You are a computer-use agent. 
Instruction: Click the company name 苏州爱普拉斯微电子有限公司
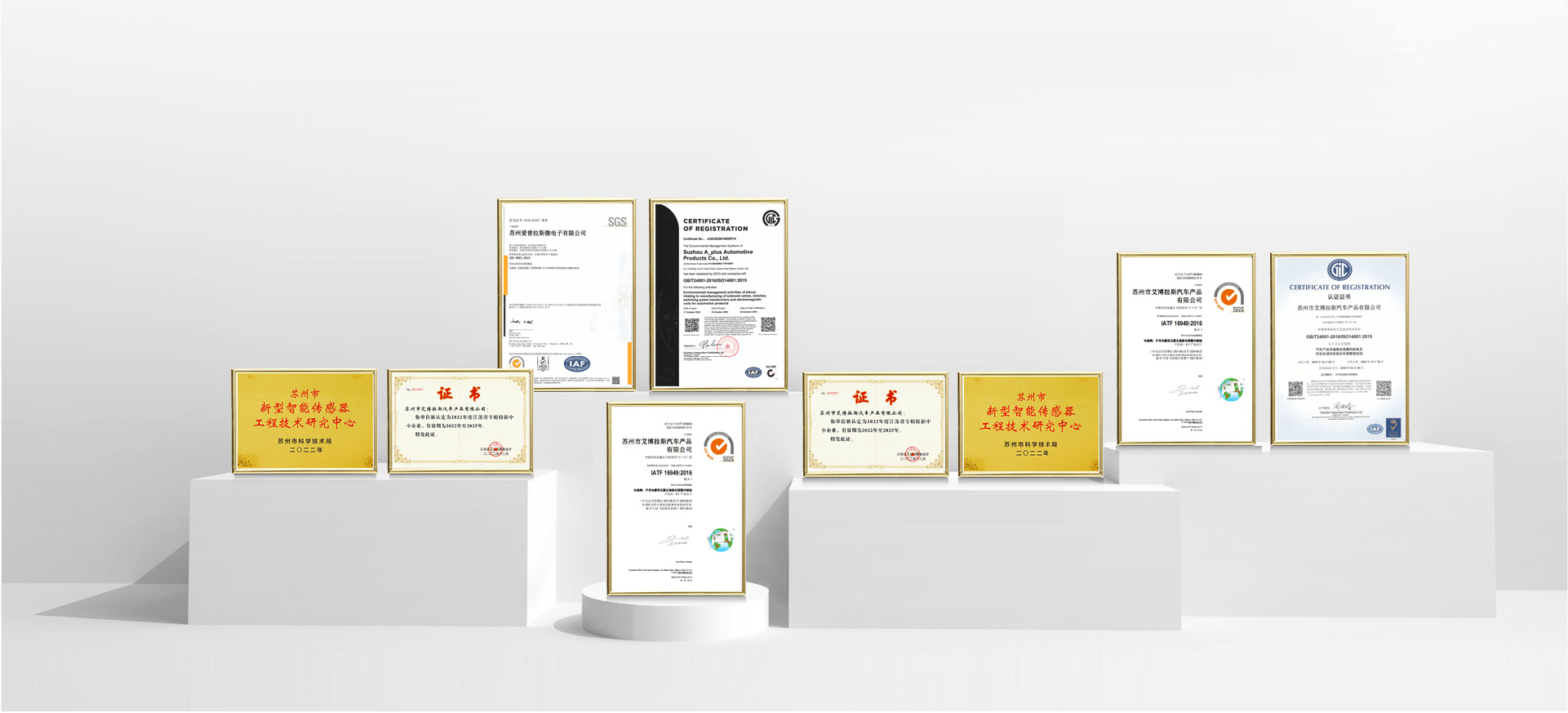pos(548,234)
